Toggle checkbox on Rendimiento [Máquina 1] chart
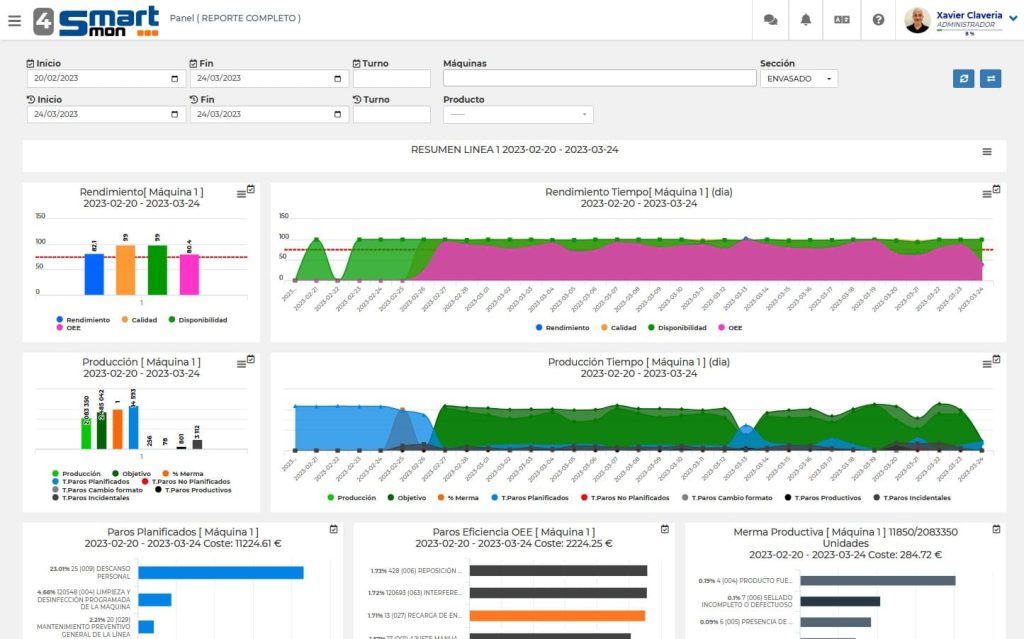Viewport: 1024px width, 639px height. point(251,188)
